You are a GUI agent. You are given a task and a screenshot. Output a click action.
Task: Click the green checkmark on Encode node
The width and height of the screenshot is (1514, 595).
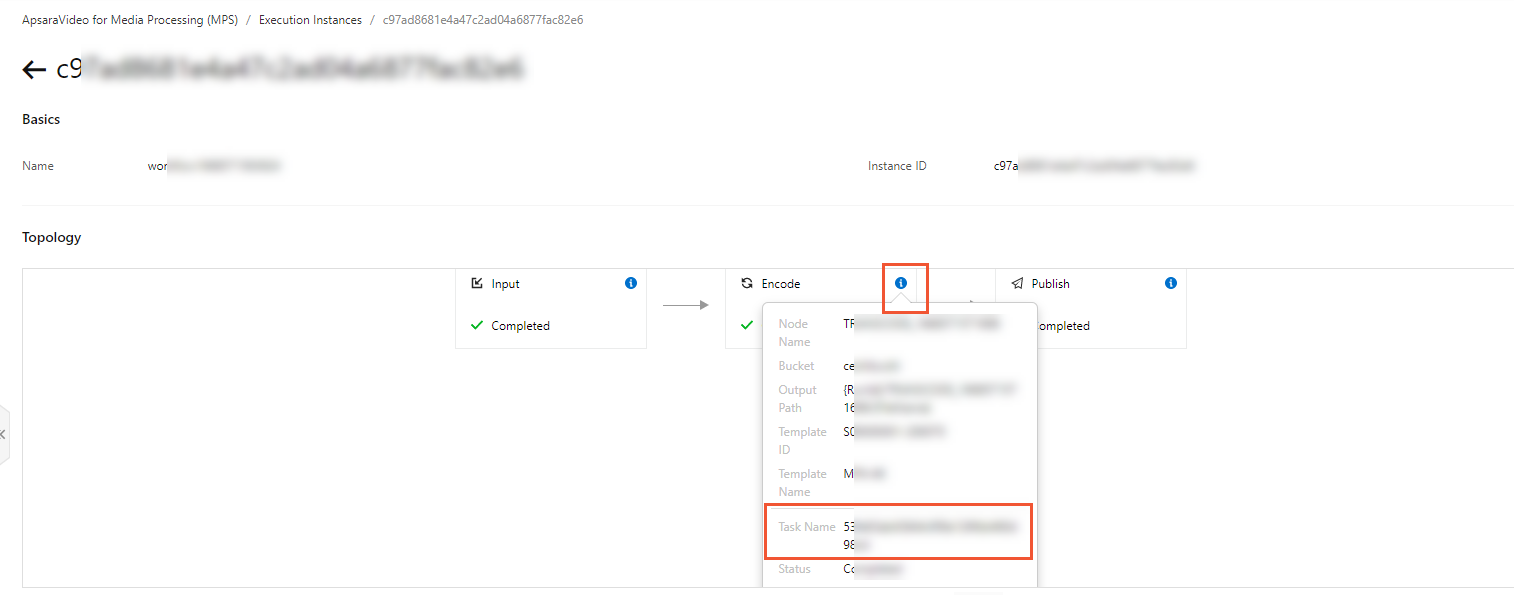(746, 325)
